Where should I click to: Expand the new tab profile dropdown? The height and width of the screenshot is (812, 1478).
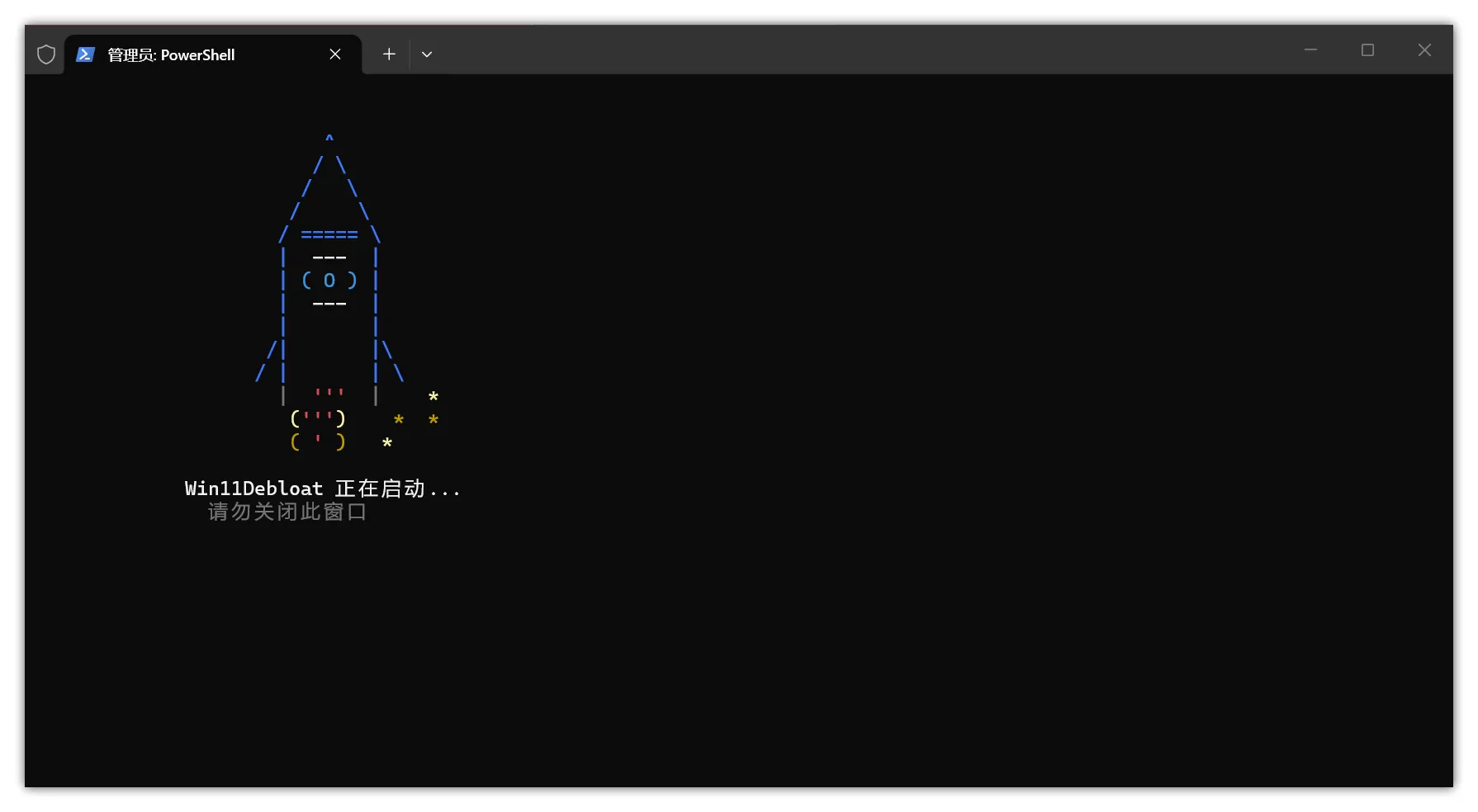(x=427, y=54)
